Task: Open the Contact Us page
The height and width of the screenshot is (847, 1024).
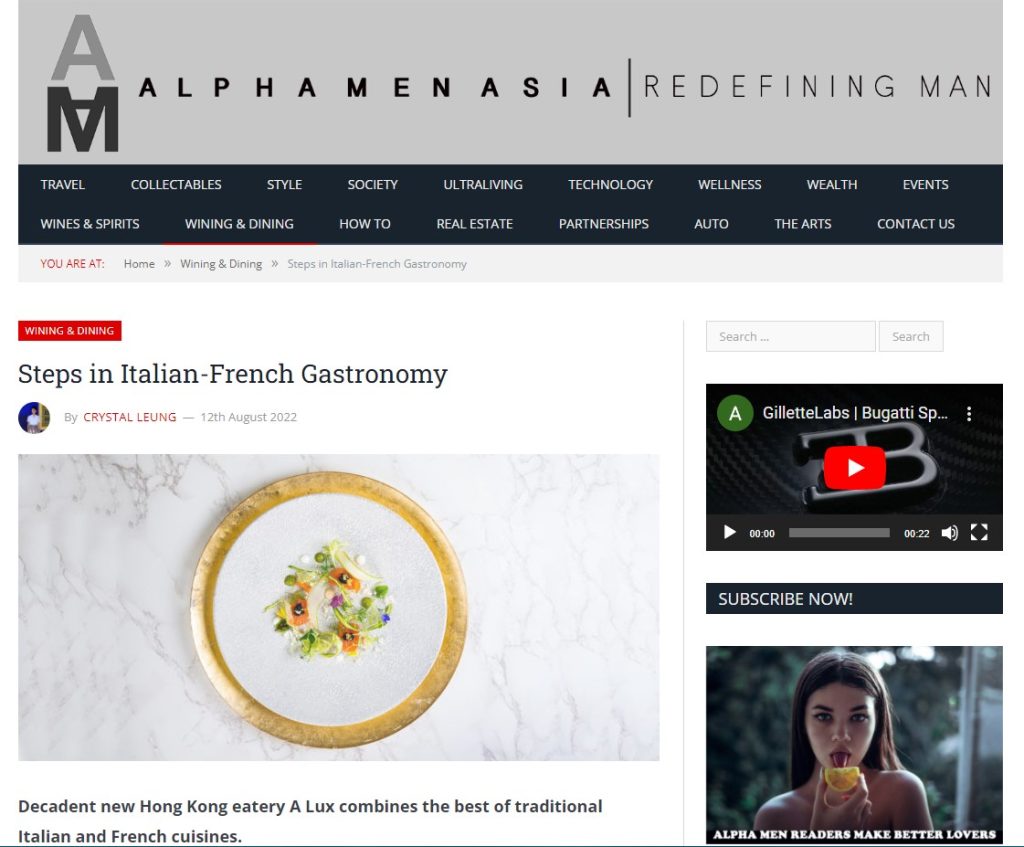Action: coord(916,224)
